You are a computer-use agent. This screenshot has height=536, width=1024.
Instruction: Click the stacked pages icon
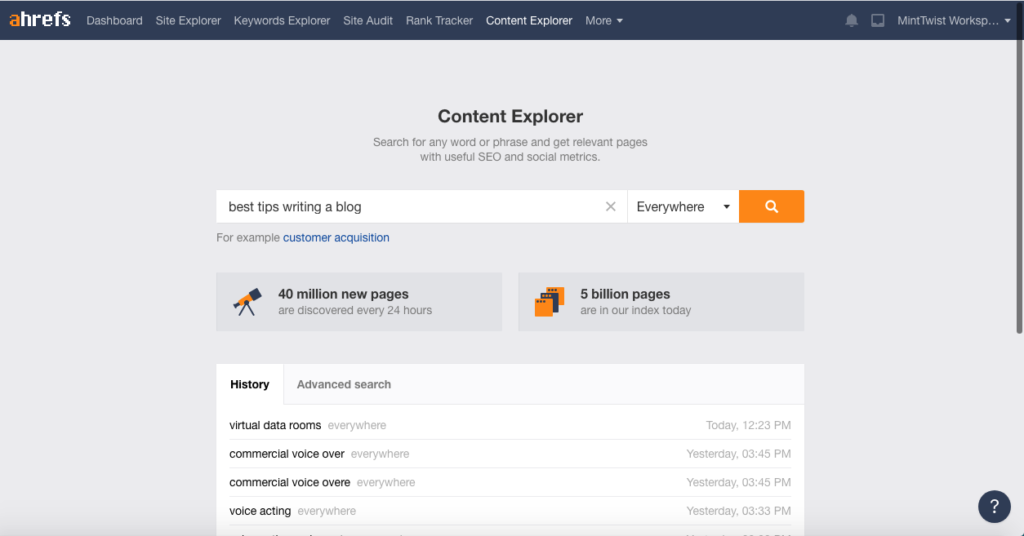point(549,302)
